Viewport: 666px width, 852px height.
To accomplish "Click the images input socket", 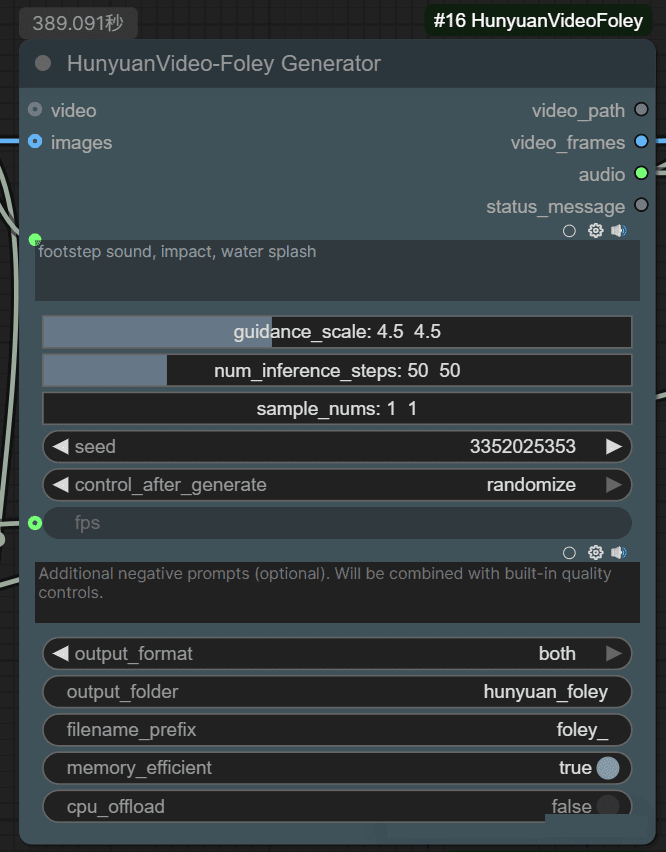I will pos(35,141).
